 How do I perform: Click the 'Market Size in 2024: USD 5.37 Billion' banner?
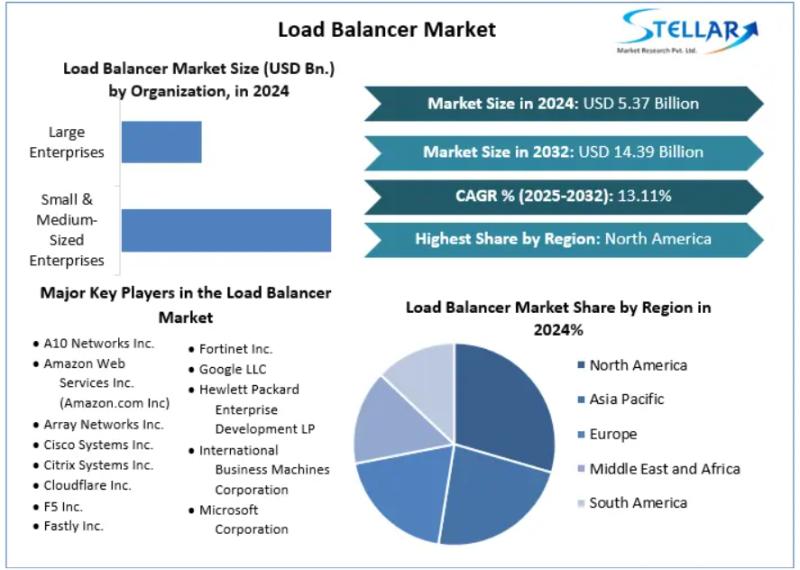coord(563,104)
